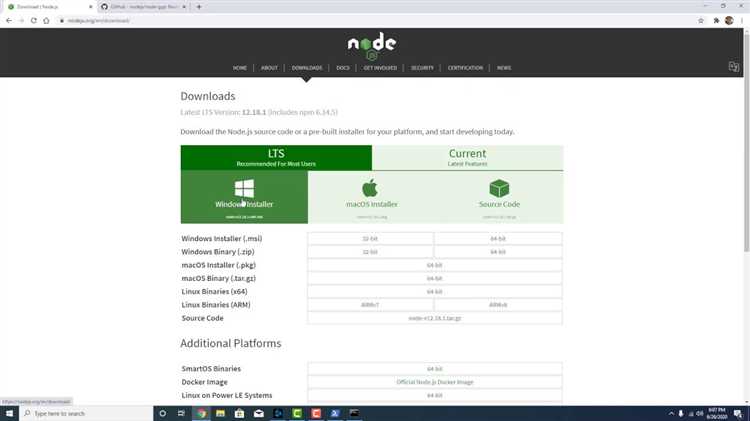Bookmark this page with the star icon
The height and width of the screenshot is (421, 750).
[x=700, y=20]
